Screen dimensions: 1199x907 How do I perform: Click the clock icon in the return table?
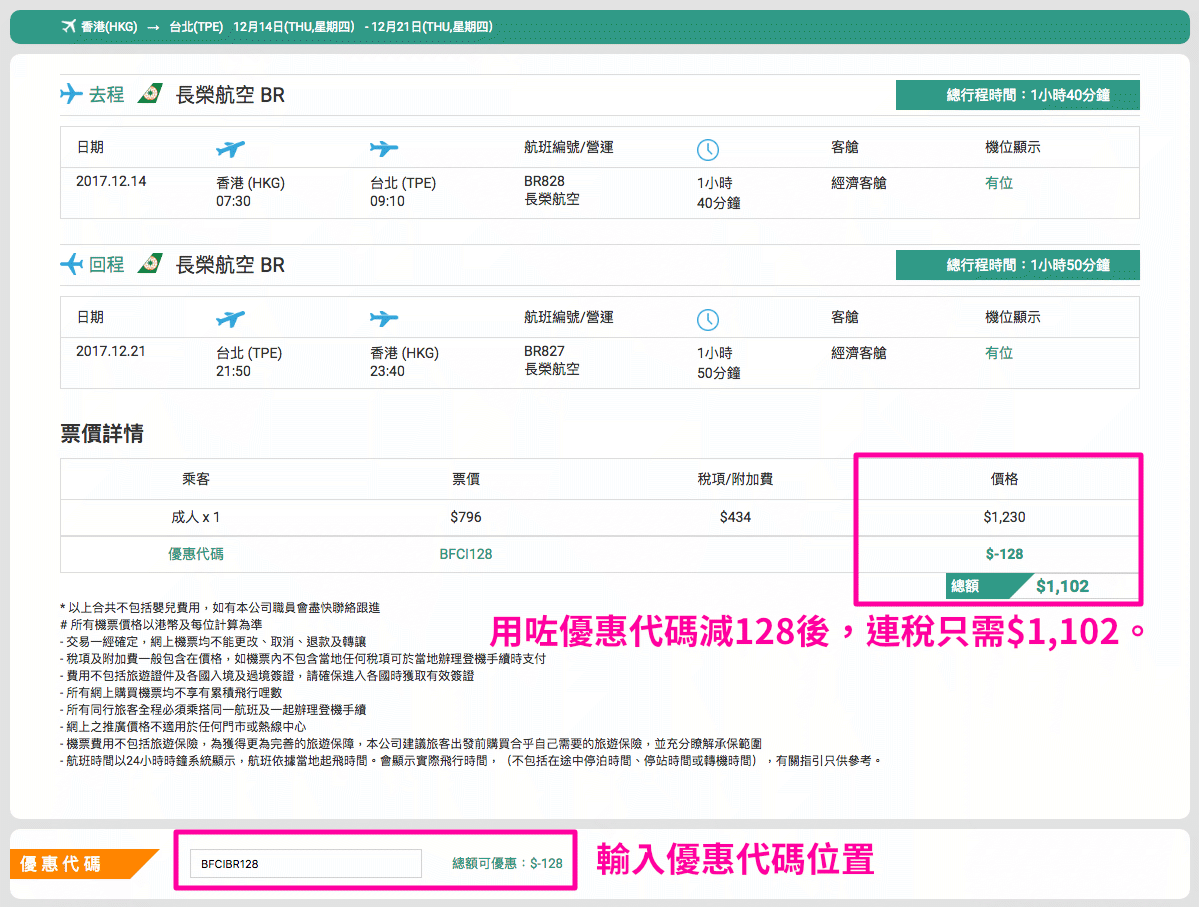(x=708, y=320)
